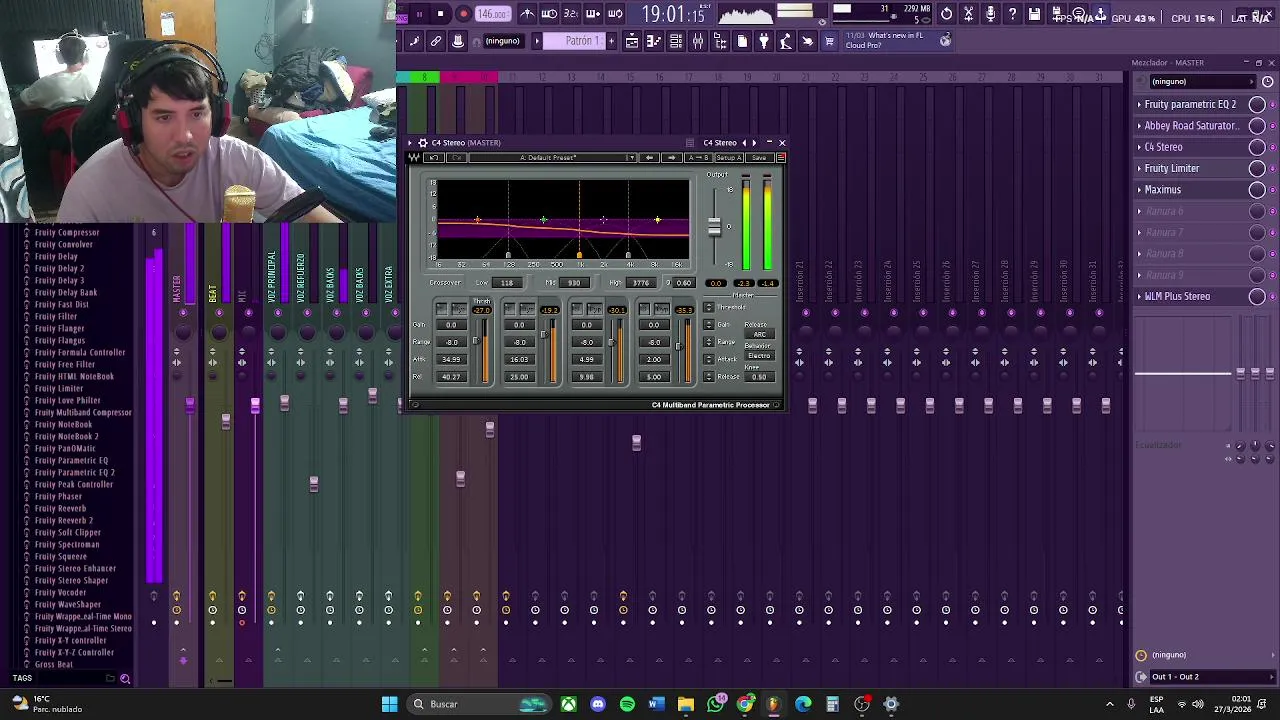Load previous preset arrow in C4
Screen dimensions: 1280x720
click(649, 158)
